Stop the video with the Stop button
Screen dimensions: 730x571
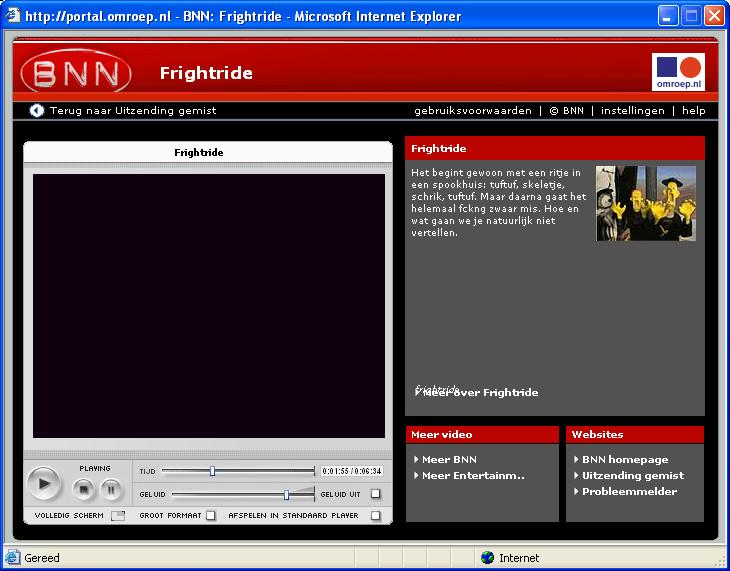click(84, 489)
